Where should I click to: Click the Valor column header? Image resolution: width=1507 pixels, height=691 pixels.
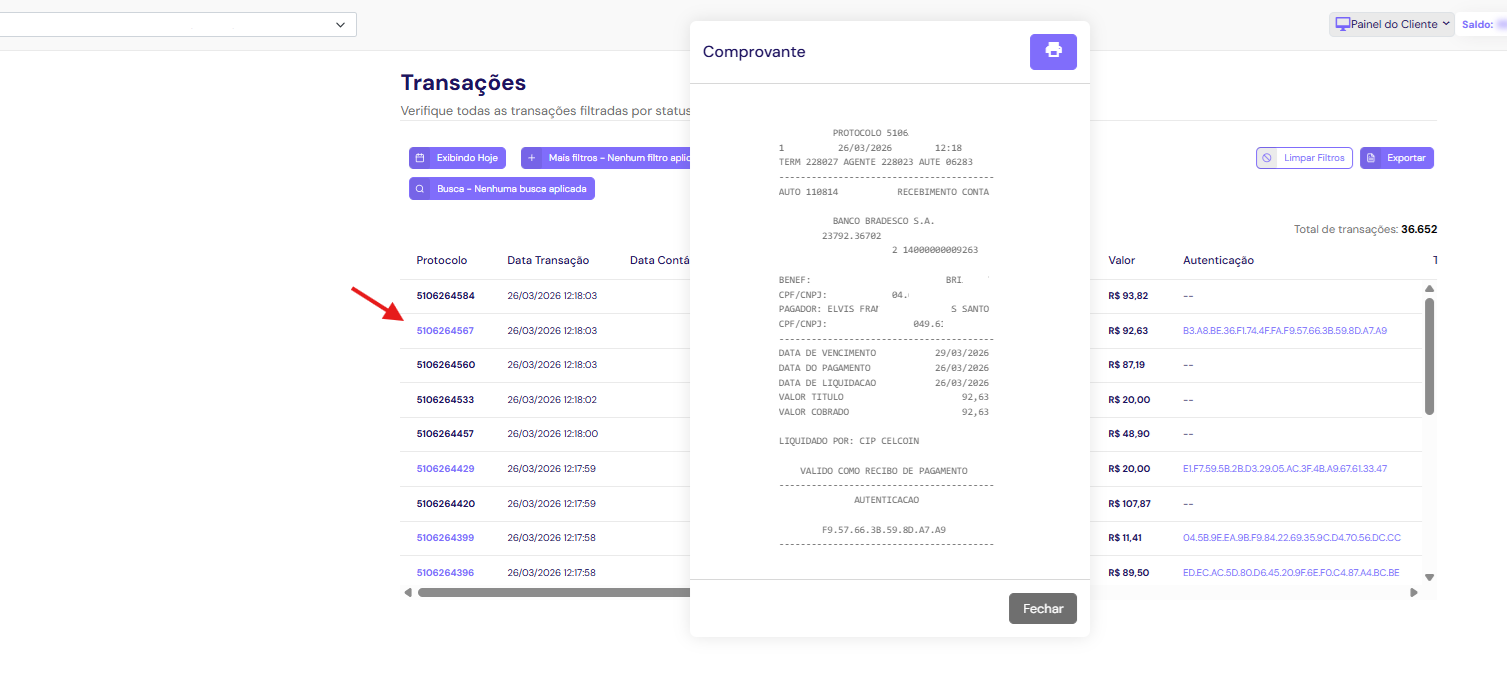tap(1121, 260)
